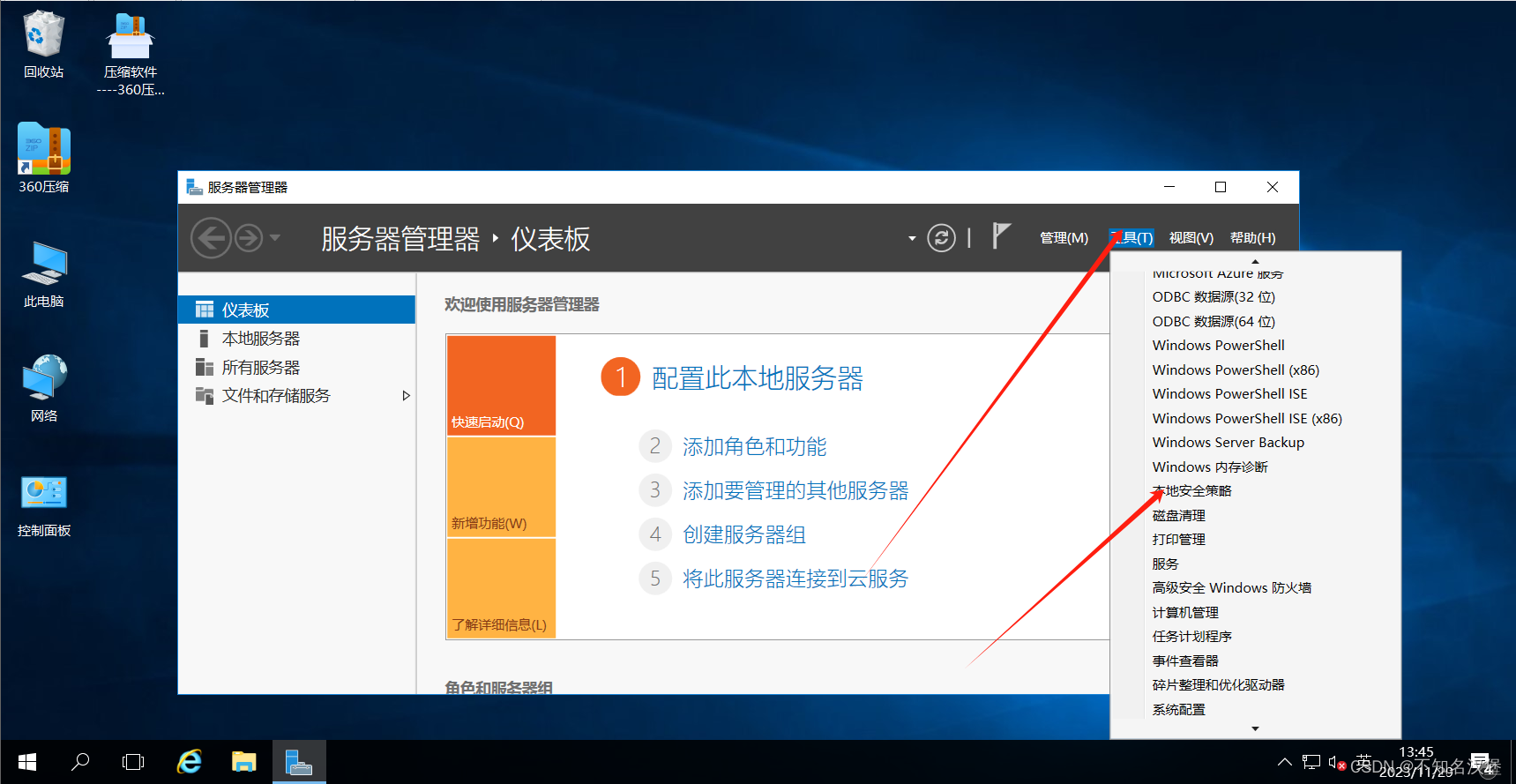Screen dimensions: 1516x784
Task: Click 将此服务器连接到云服务 link
Action: (795, 579)
